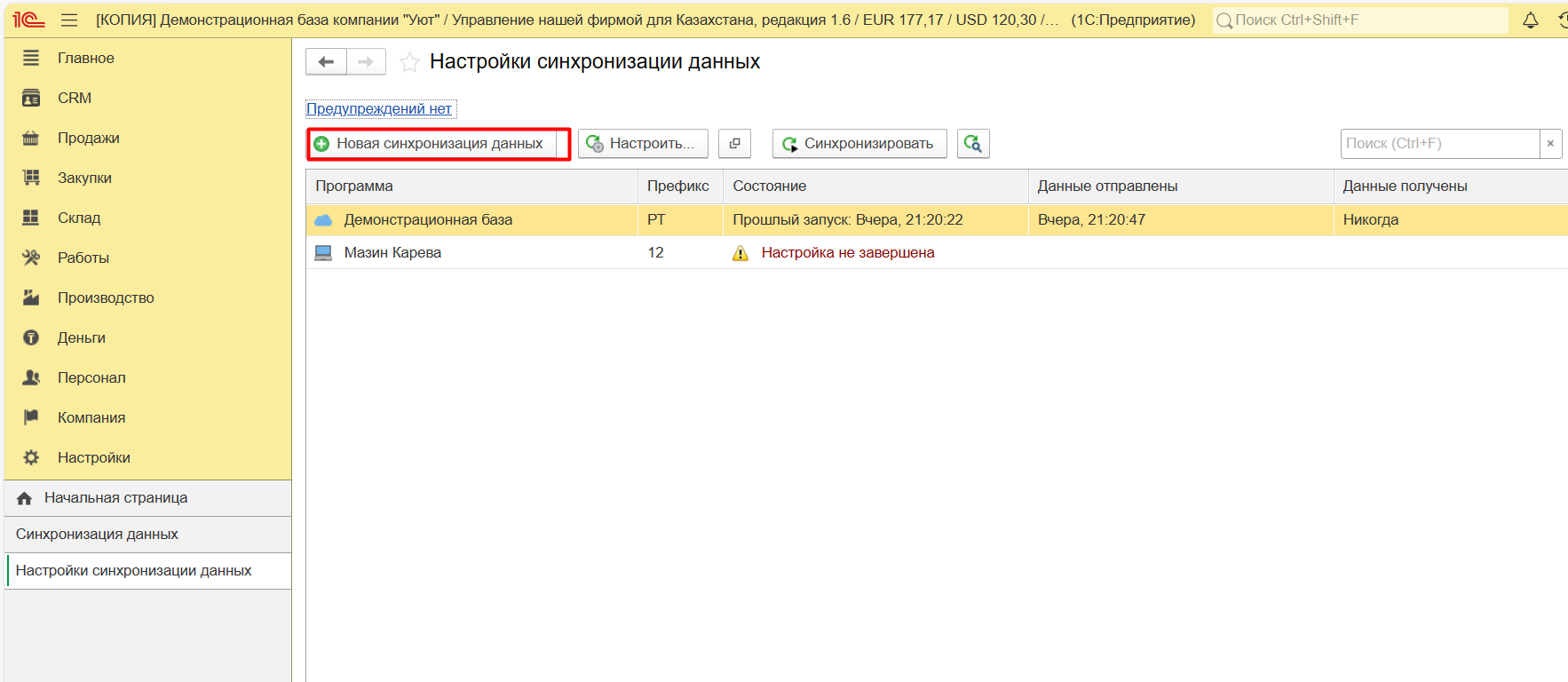This screenshot has width=1568, height=682.
Task: Click the sync search magnifier icon button
Action: click(x=973, y=144)
